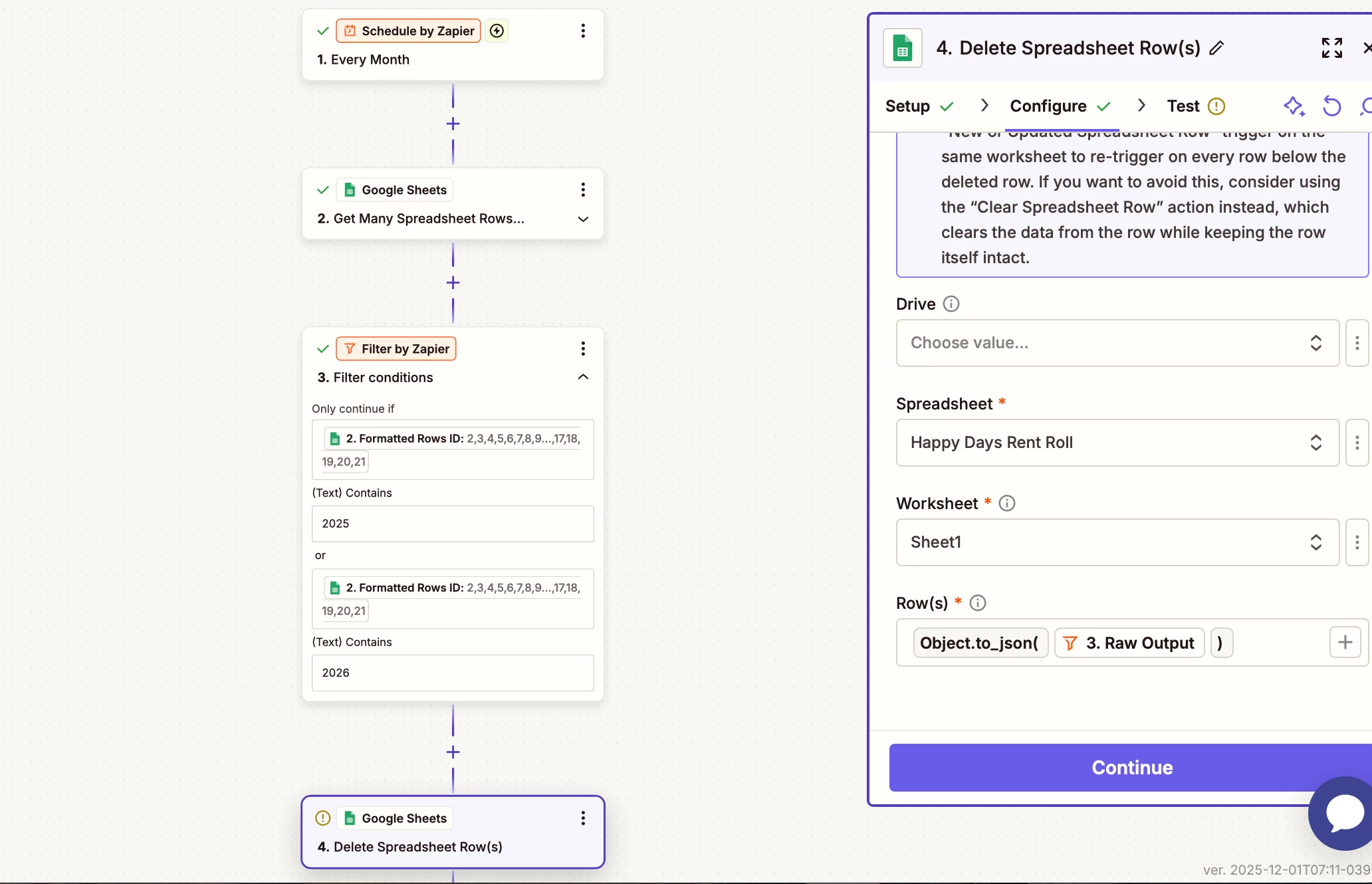
Task: Expand the Get Many Spreadsheet Rows step
Action: [583, 219]
